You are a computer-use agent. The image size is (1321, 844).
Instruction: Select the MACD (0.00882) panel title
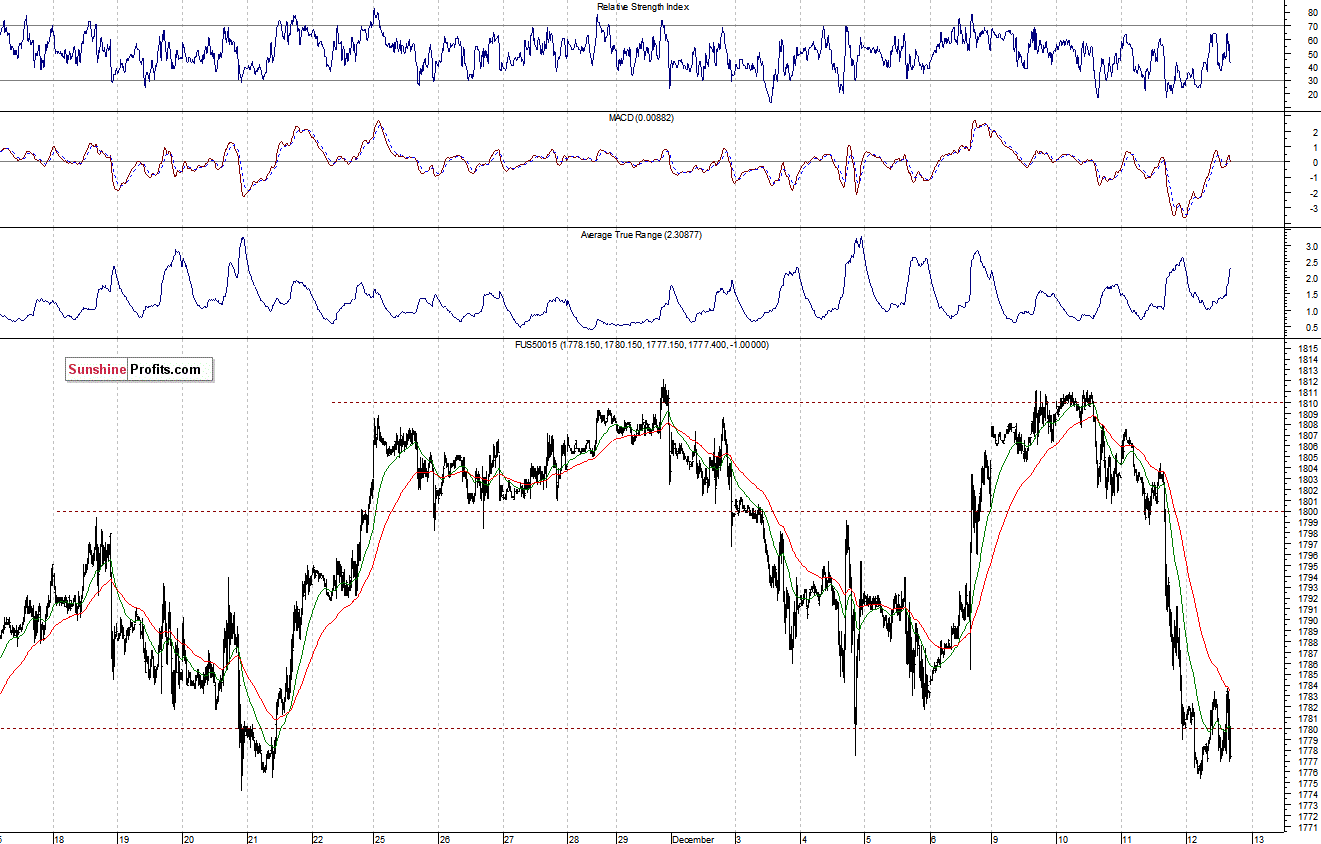[x=643, y=118]
